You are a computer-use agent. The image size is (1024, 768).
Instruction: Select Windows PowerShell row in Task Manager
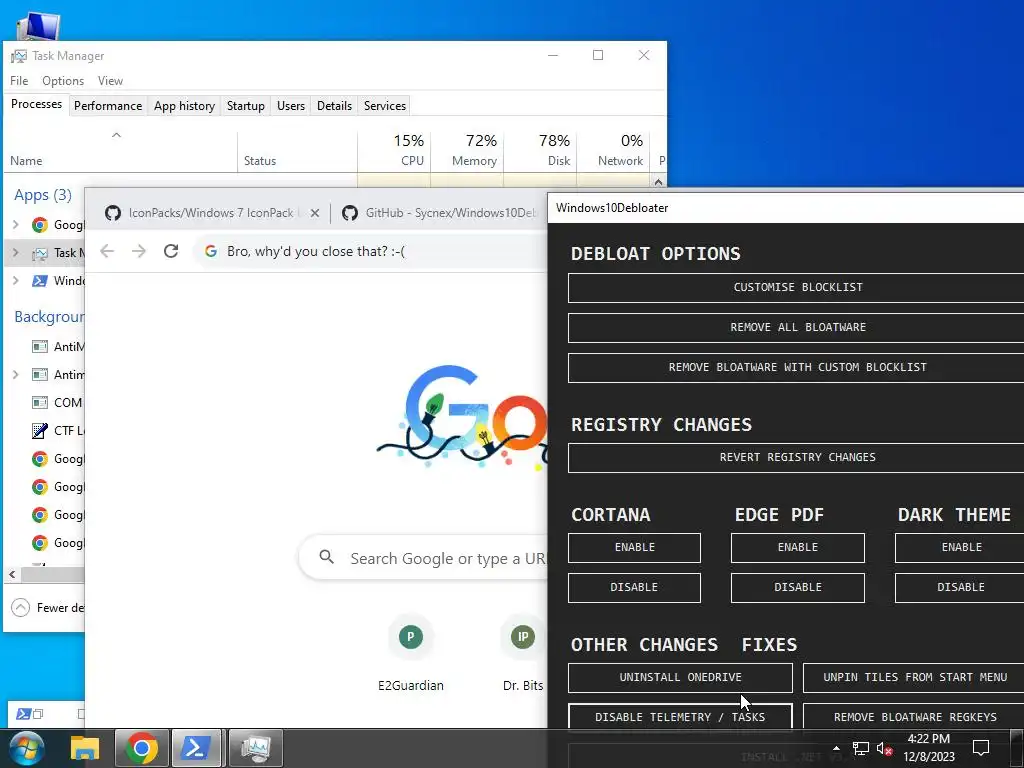point(44,281)
